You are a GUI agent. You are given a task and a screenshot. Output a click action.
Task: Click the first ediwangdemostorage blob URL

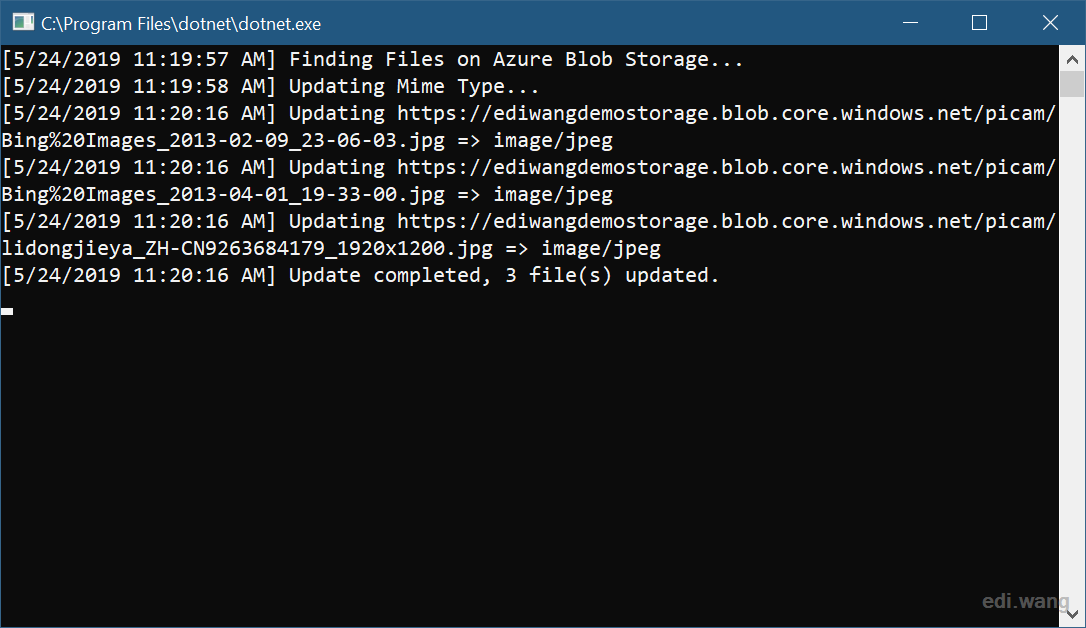[x=727, y=114]
